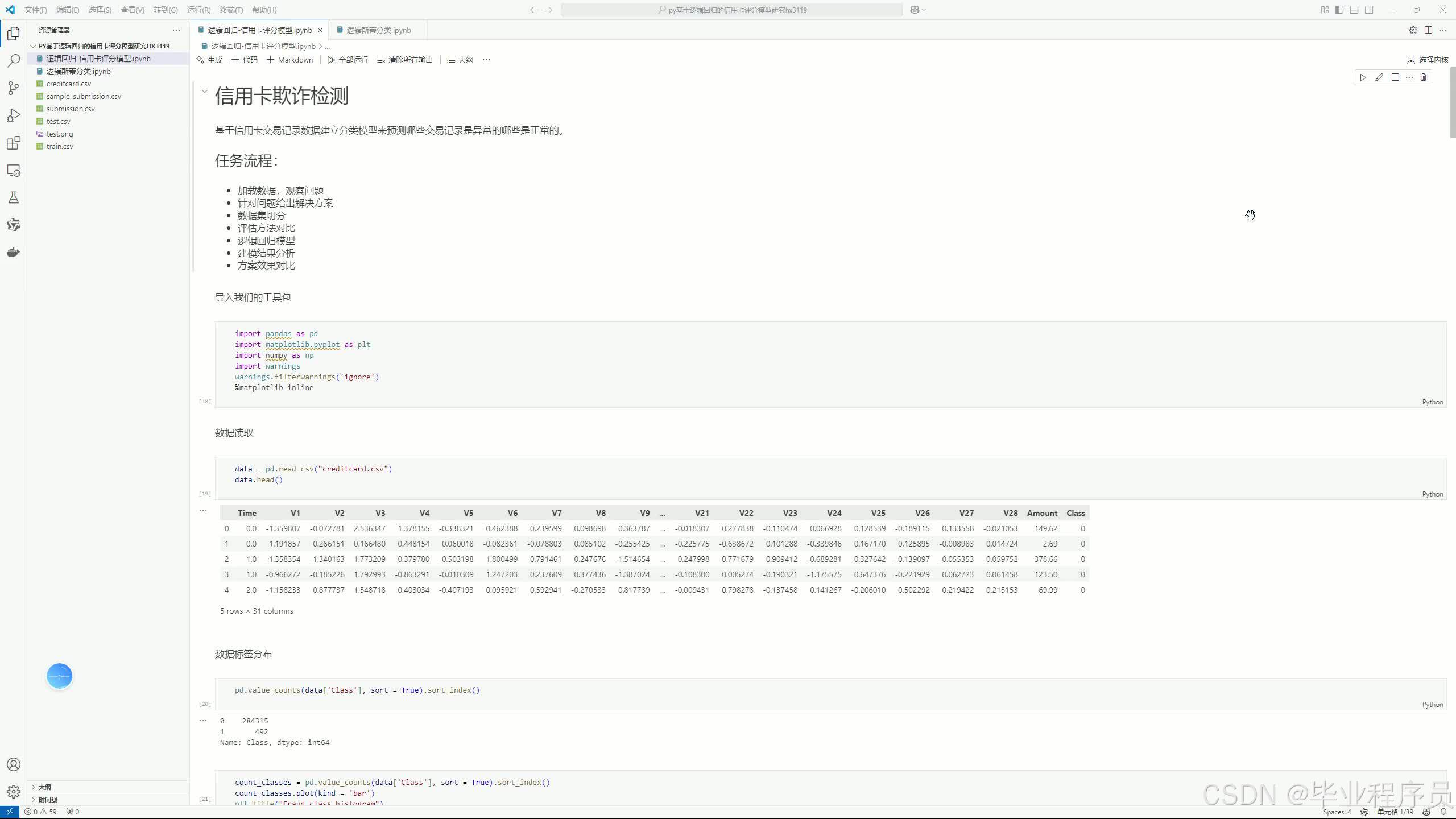Run the first notebook cell
Screen dimensions: 1456x819
[1363, 77]
